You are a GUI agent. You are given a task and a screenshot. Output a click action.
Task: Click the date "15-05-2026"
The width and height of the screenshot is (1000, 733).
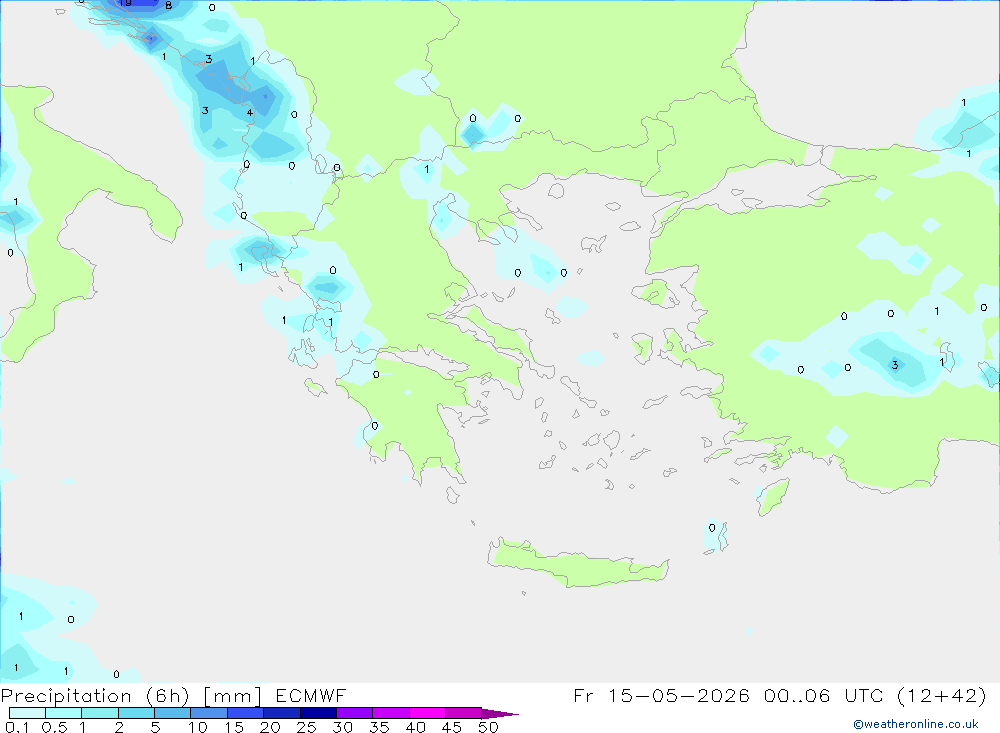point(679,695)
